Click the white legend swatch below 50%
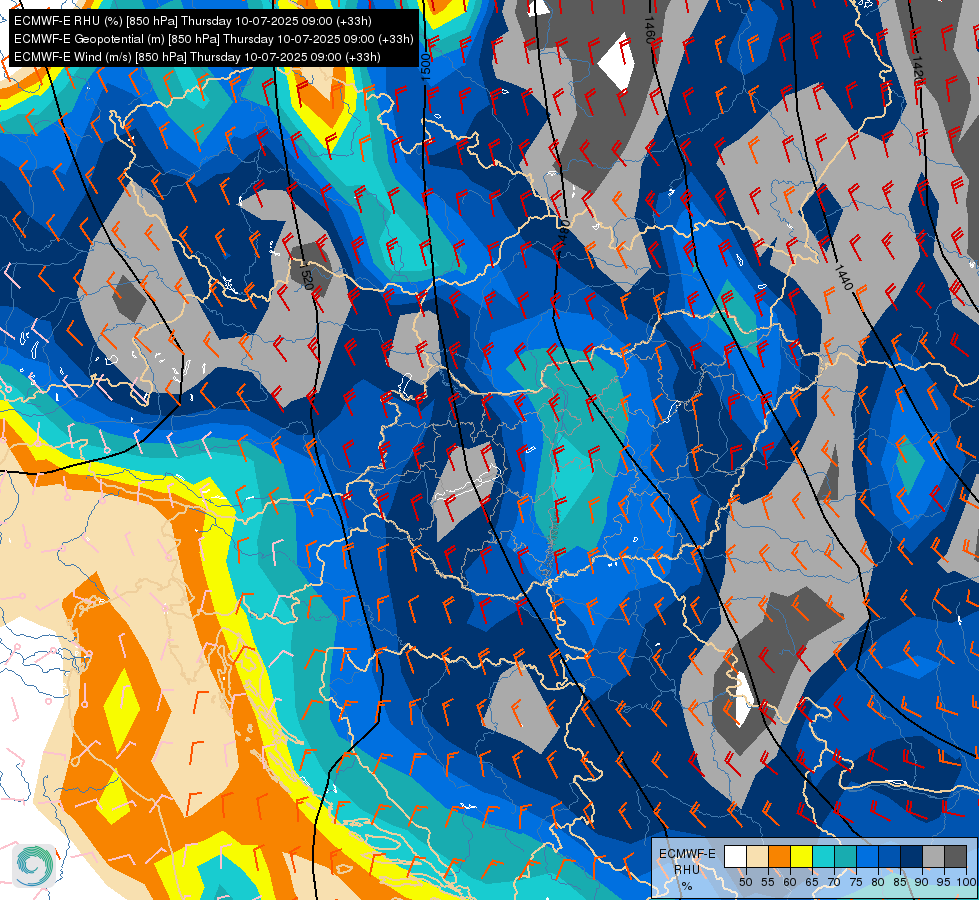 tap(735, 856)
